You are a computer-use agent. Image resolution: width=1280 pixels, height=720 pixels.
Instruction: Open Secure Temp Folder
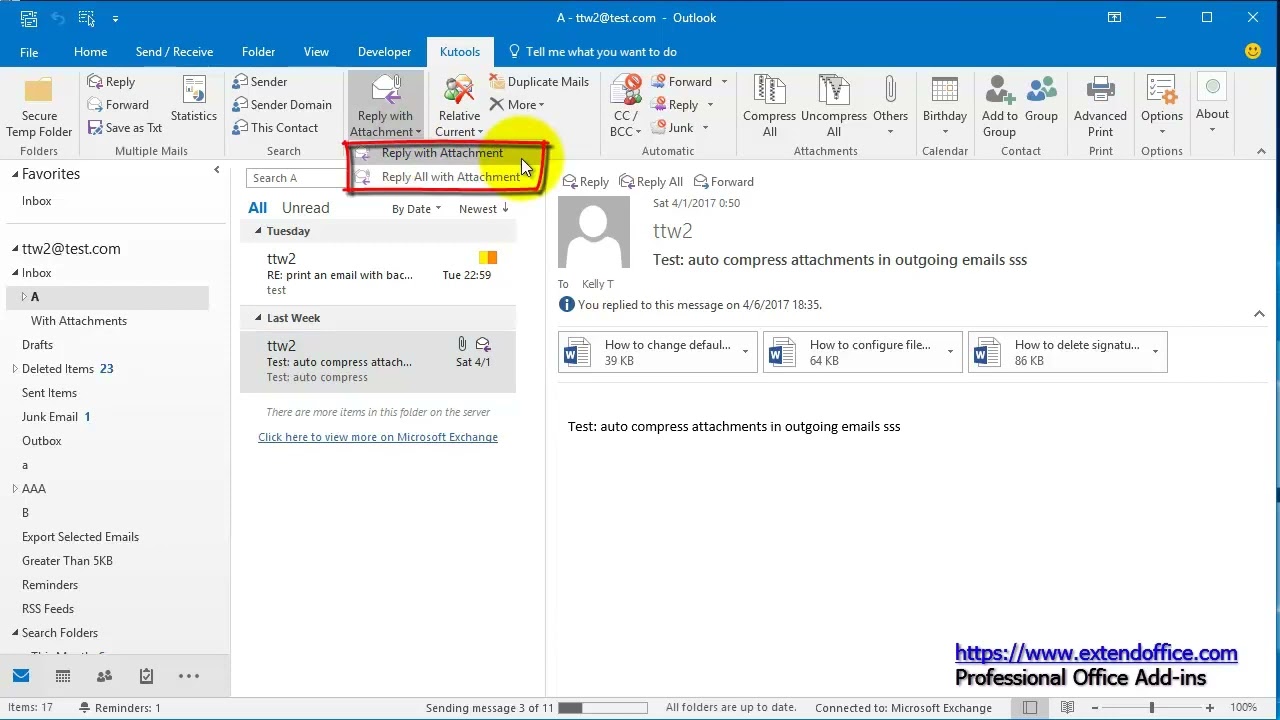(39, 106)
